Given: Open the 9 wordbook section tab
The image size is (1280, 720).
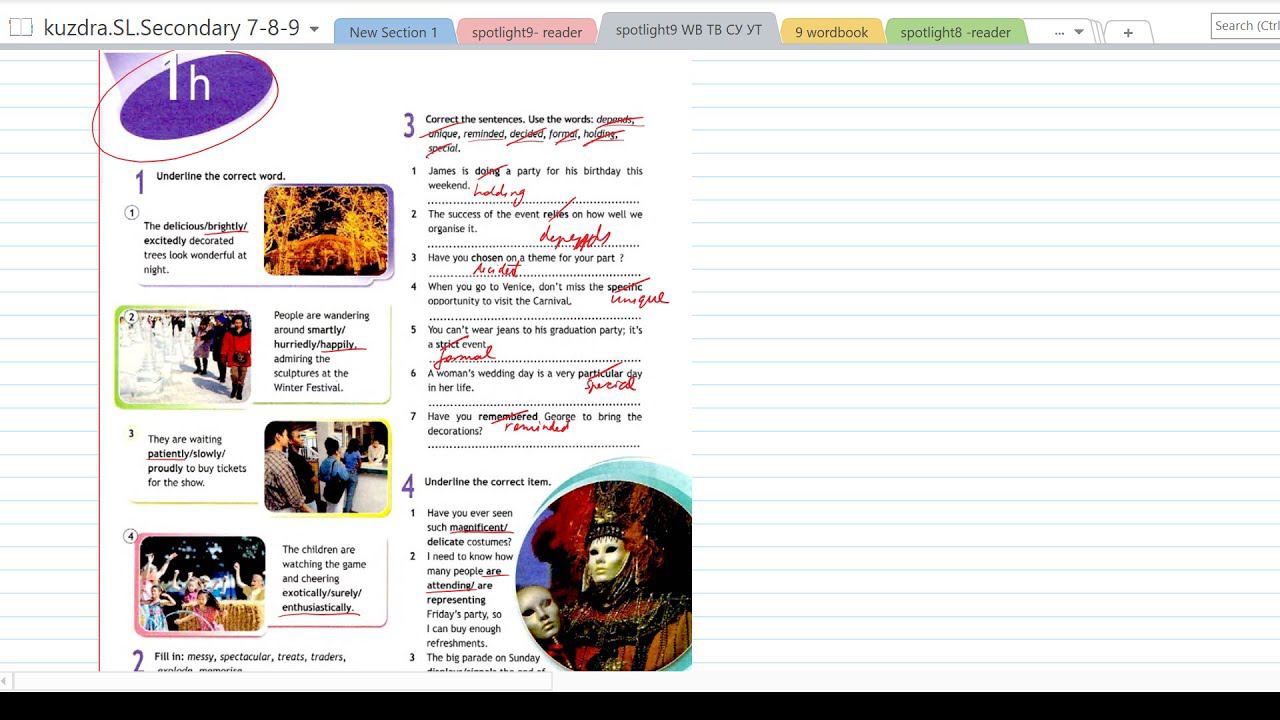Looking at the screenshot, I should tap(831, 32).
